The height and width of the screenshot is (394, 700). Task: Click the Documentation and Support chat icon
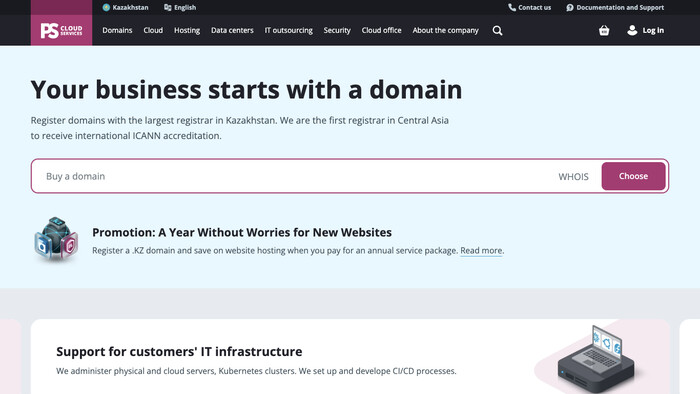tap(570, 8)
